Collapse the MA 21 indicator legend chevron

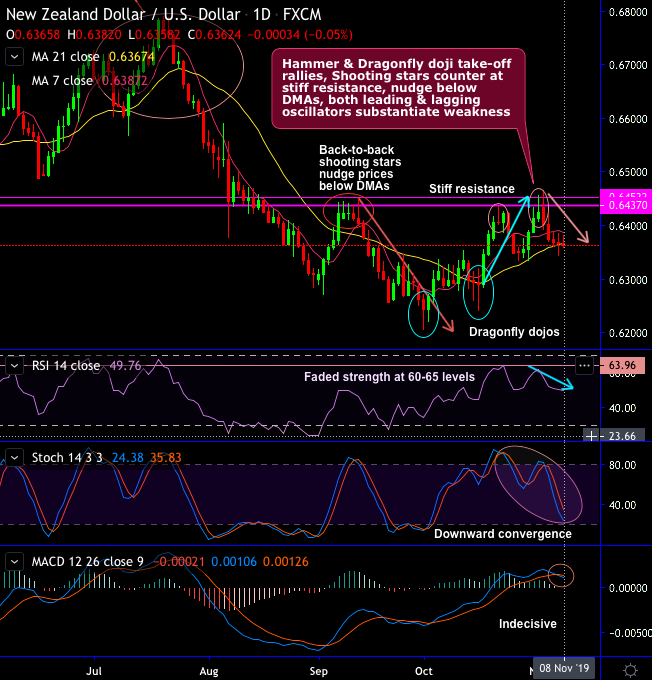click(14, 57)
